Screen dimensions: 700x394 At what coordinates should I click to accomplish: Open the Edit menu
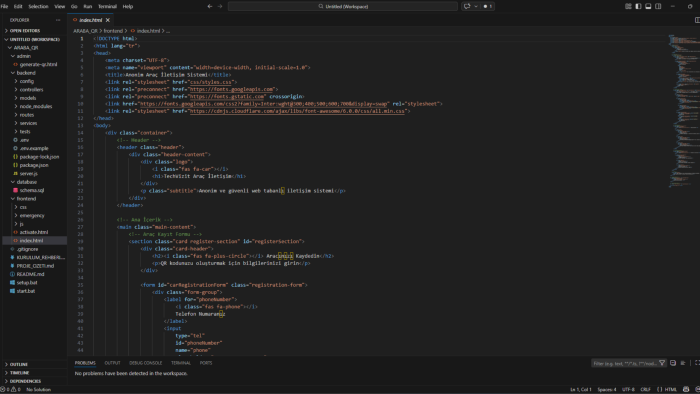[x=18, y=6]
